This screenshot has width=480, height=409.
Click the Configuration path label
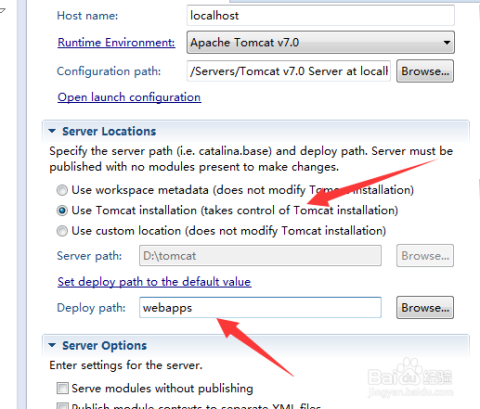[109, 71]
